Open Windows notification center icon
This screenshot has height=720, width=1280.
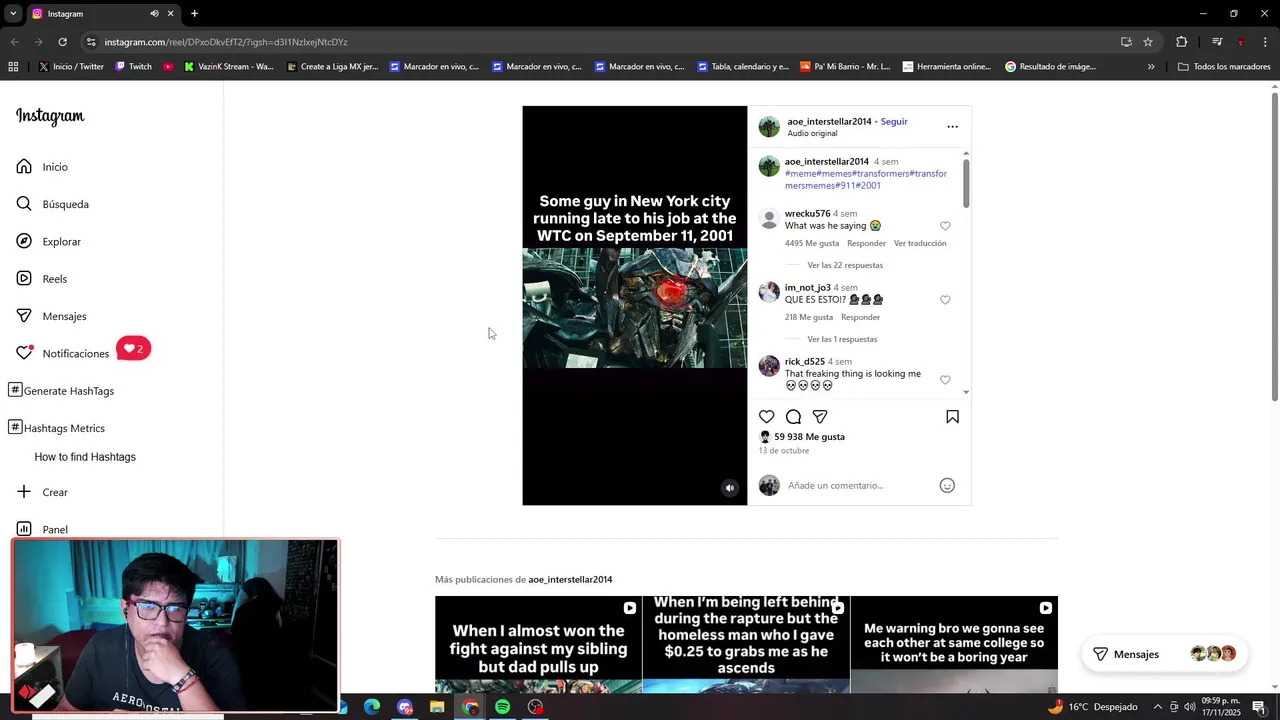[x=1259, y=707]
